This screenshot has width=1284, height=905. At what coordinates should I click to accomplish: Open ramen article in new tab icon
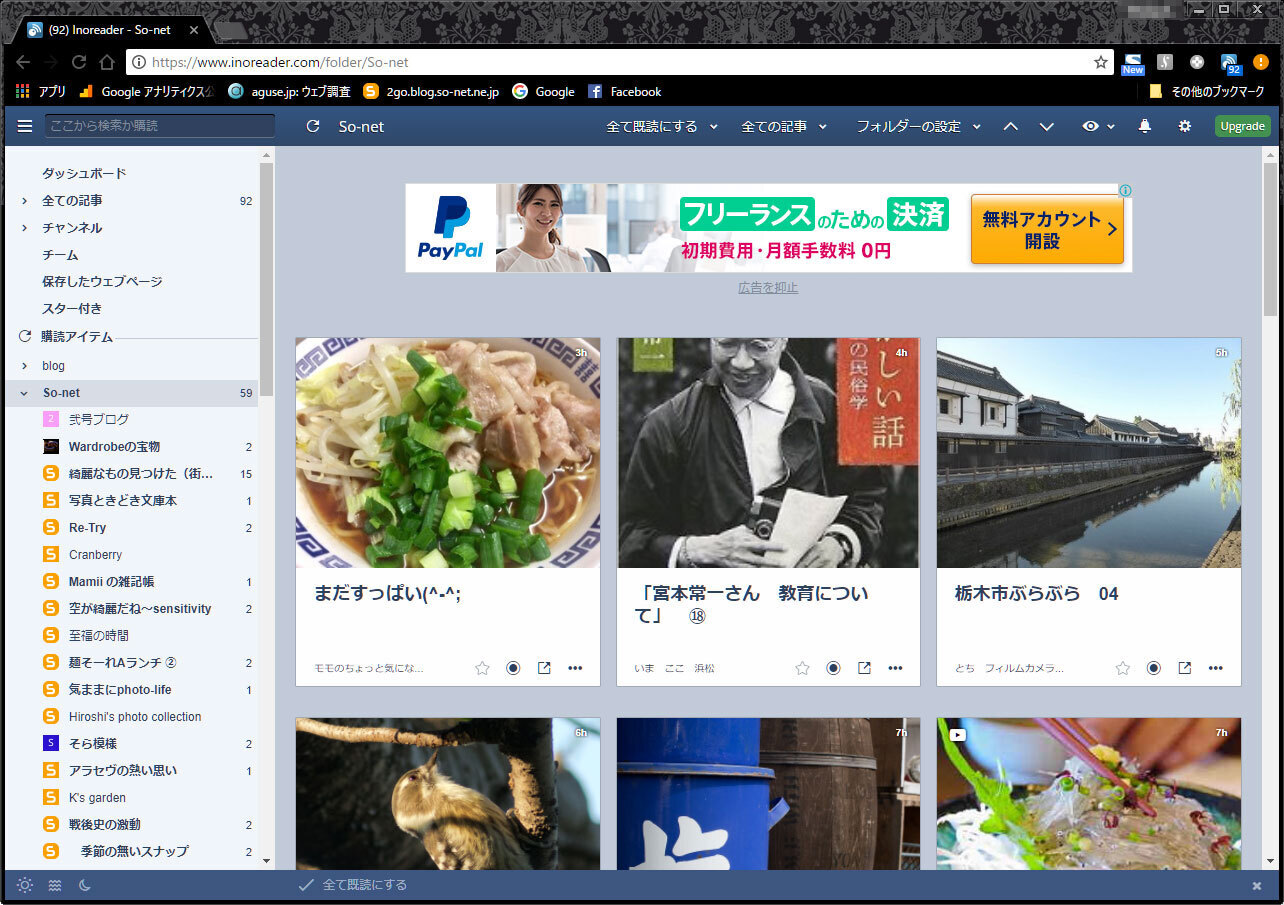tap(544, 668)
